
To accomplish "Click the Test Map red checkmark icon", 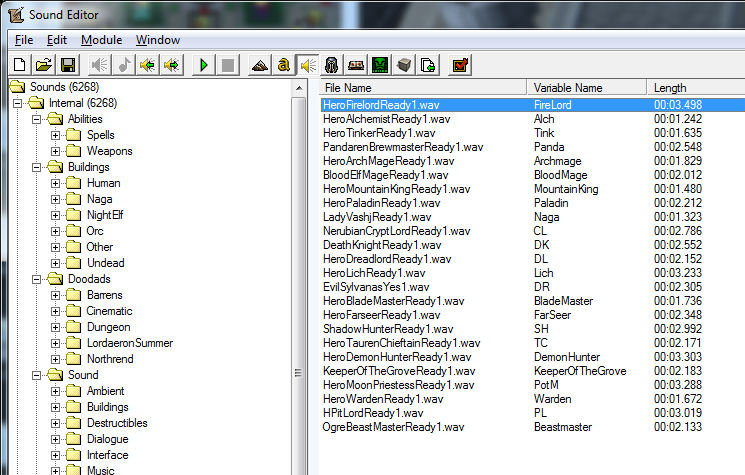I will pyautogui.click(x=460, y=65).
